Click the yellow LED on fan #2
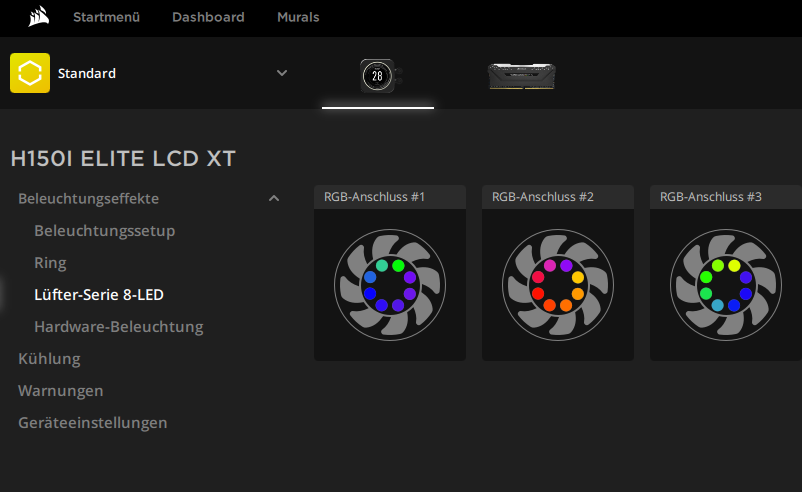Screen dimensions: 802x492 click(x=577, y=277)
